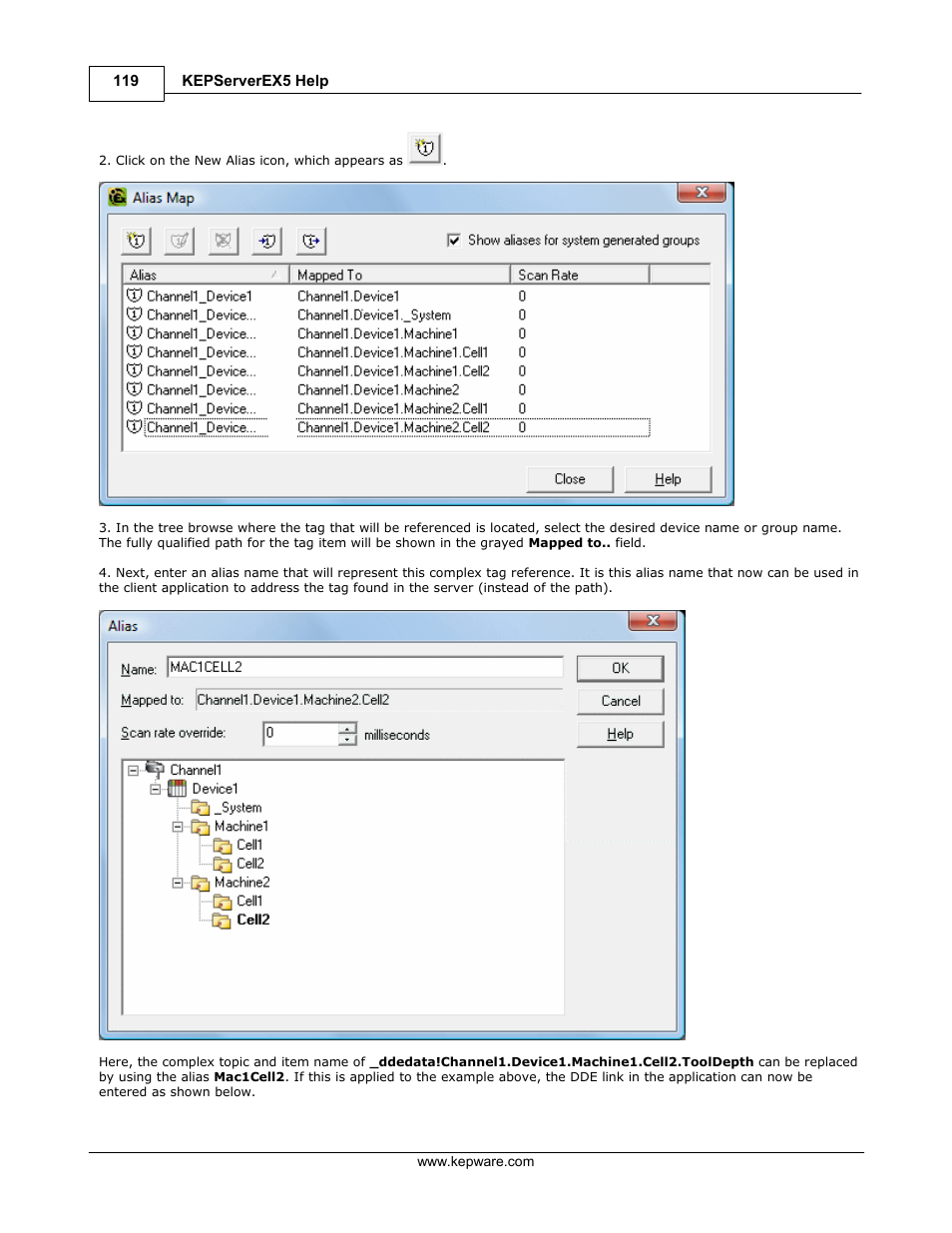Sort list by the Mapped To column header
This screenshot has height=1233, width=952.
(x=399, y=275)
